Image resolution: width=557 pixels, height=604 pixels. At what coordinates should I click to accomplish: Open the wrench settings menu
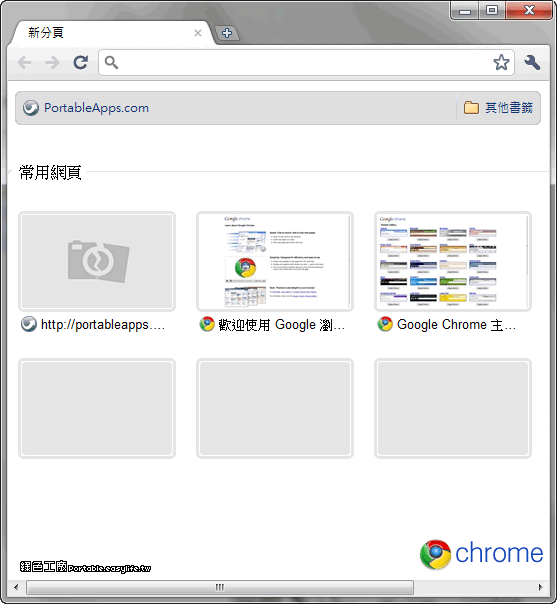tap(532, 62)
